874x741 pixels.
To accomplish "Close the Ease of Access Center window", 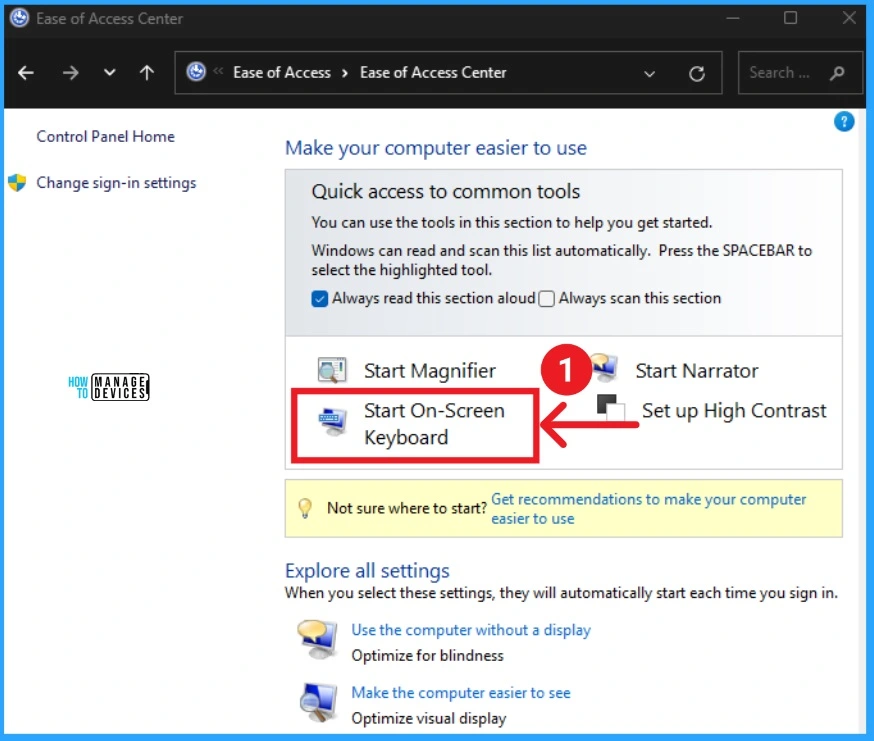I will [x=849, y=18].
